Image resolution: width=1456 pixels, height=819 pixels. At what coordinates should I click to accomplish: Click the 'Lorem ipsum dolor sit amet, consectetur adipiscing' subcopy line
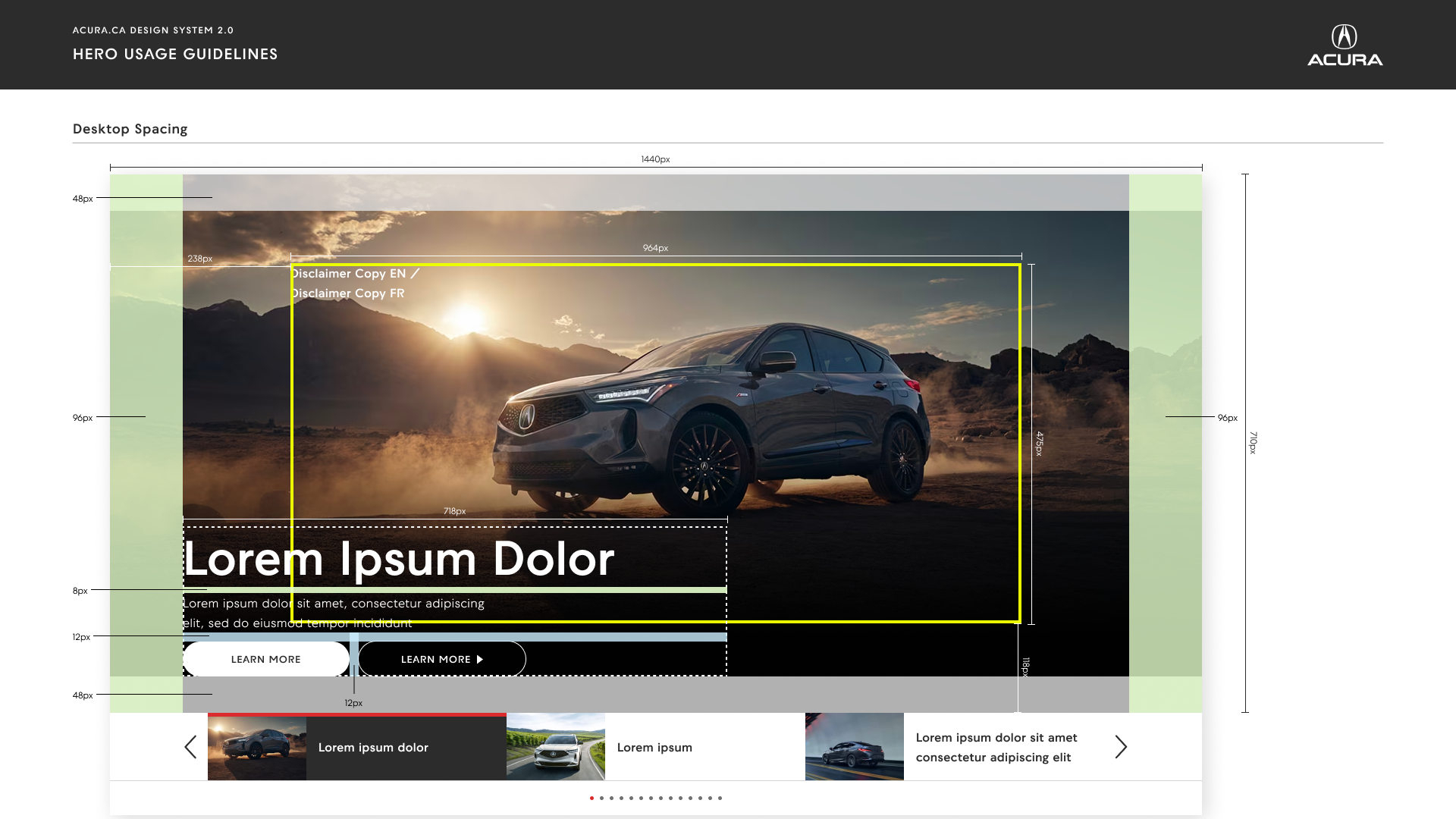point(334,604)
